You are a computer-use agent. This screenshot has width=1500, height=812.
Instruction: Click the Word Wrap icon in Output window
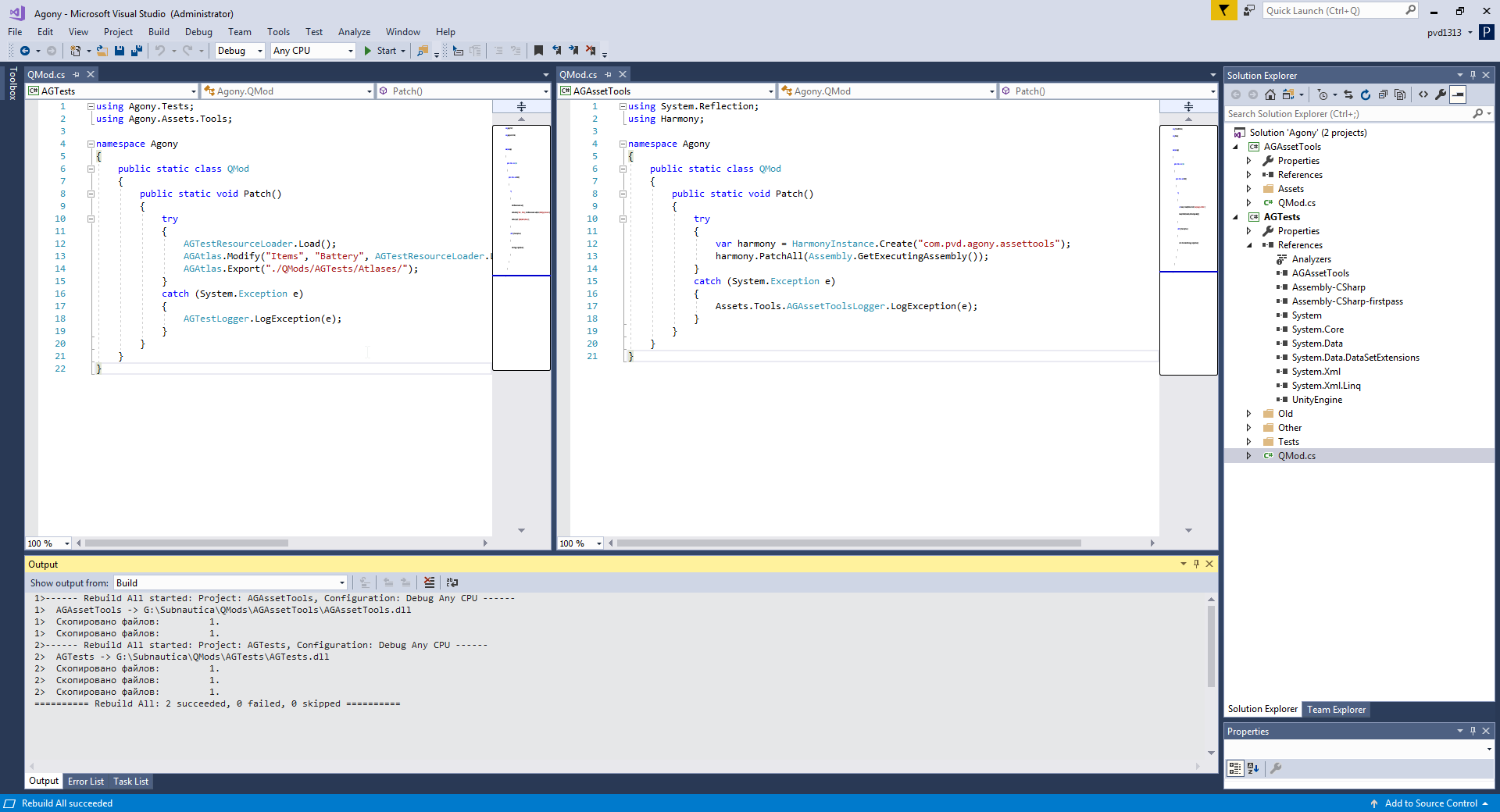click(x=452, y=582)
